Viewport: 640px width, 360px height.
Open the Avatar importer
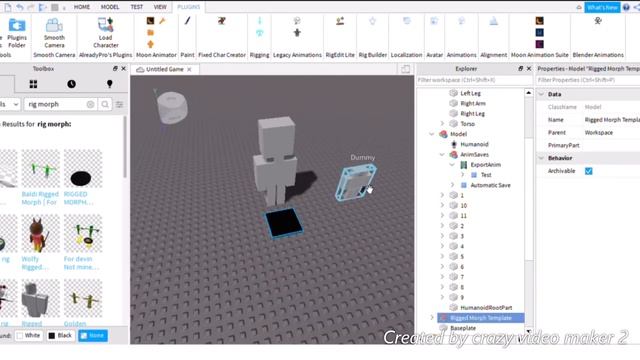[434, 21]
